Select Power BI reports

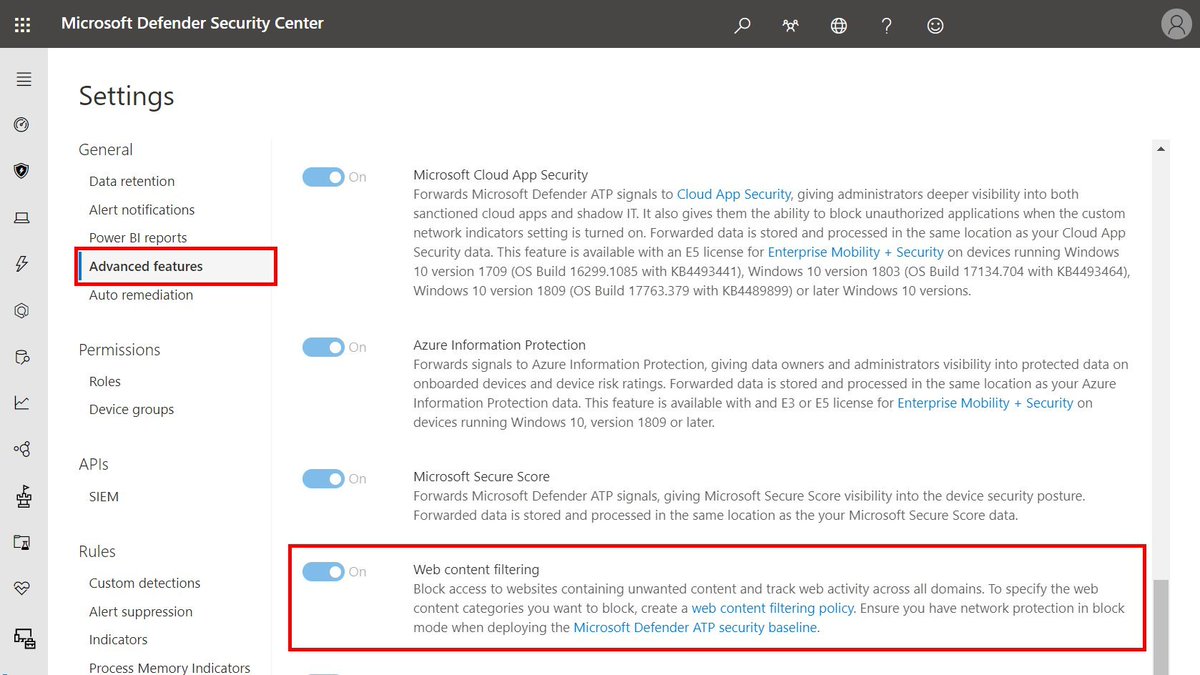click(138, 238)
